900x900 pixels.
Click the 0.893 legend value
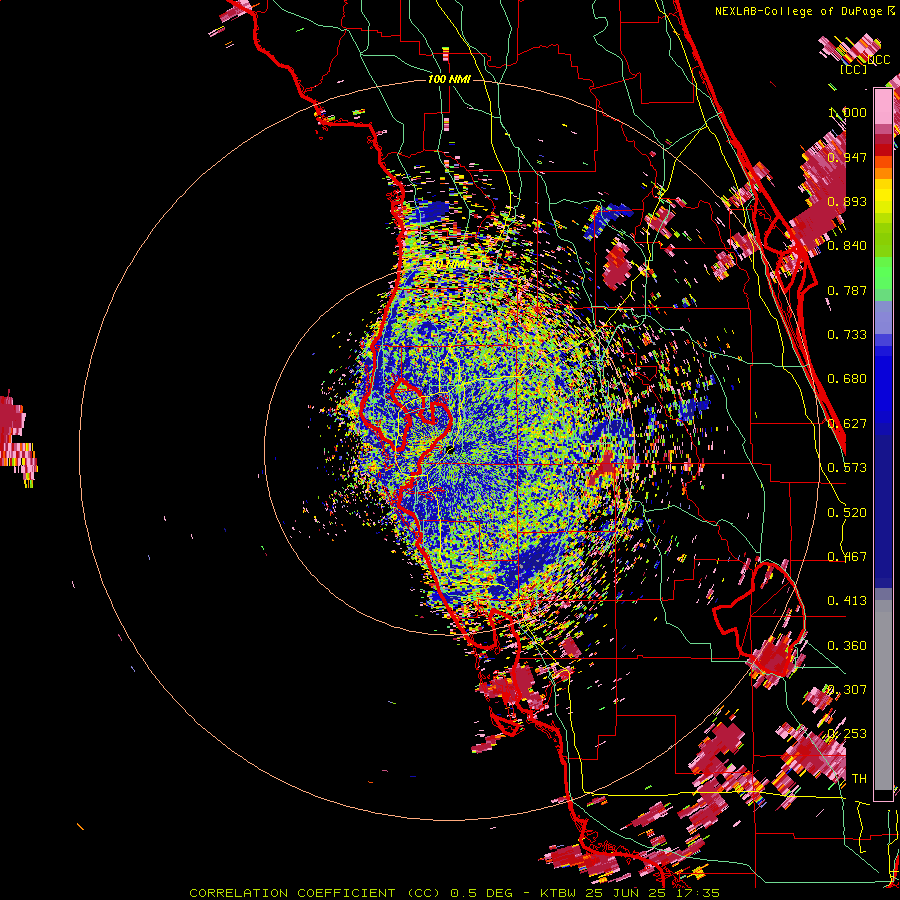pos(848,201)
